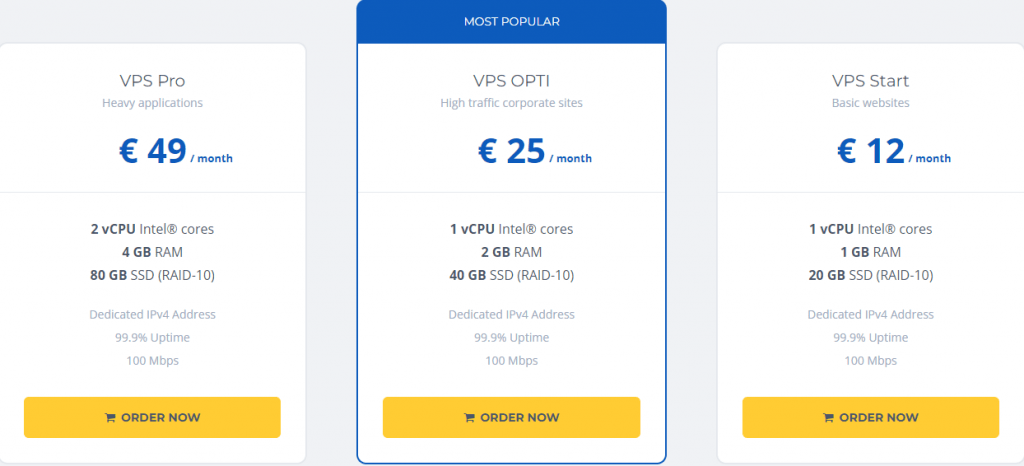Viewport: 1024px width, 466px height.
Task: Click the VPS Start plan title
Action: tap(871, 81)
